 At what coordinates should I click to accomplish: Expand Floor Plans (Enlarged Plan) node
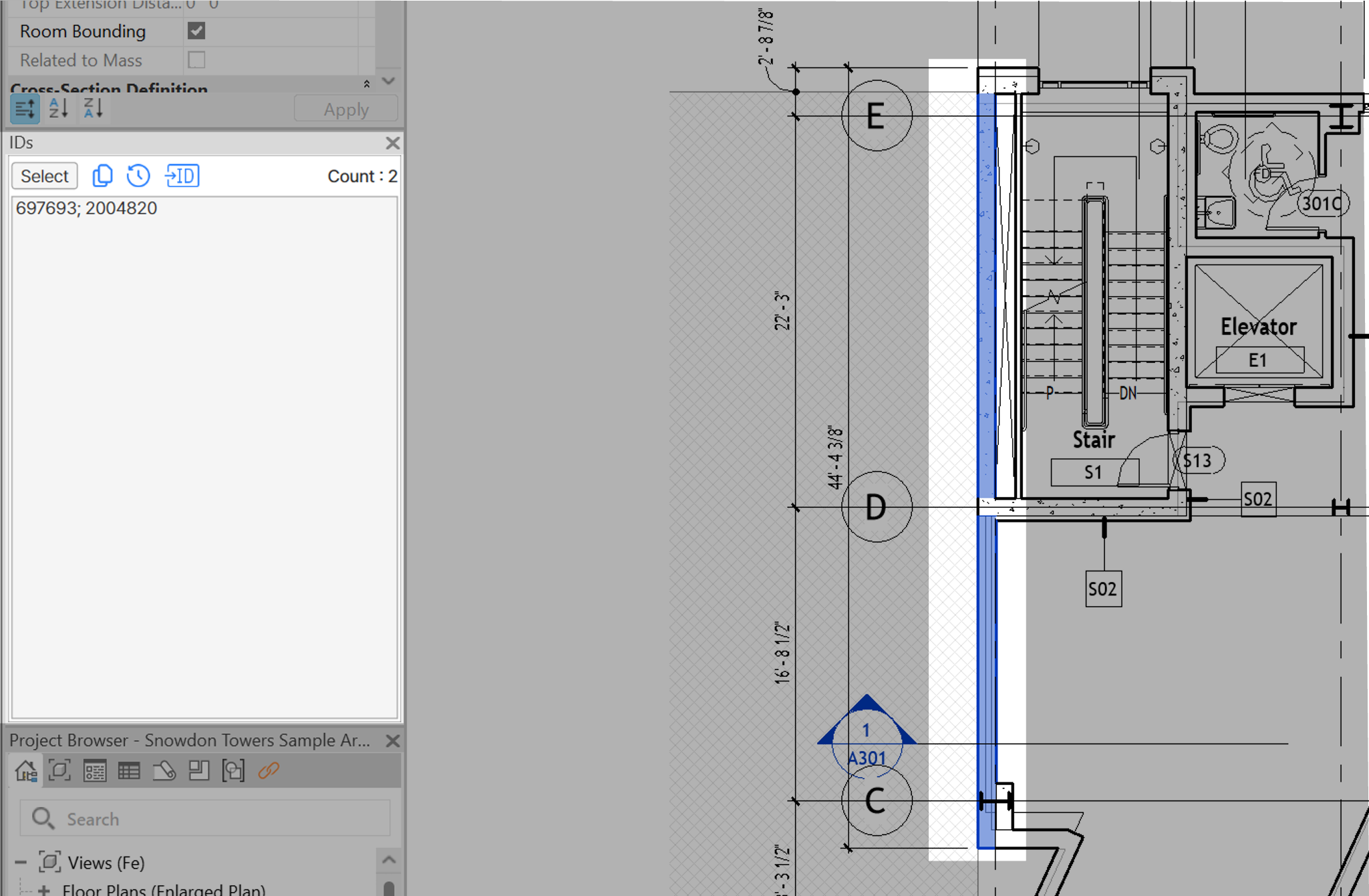coord(44,890)
